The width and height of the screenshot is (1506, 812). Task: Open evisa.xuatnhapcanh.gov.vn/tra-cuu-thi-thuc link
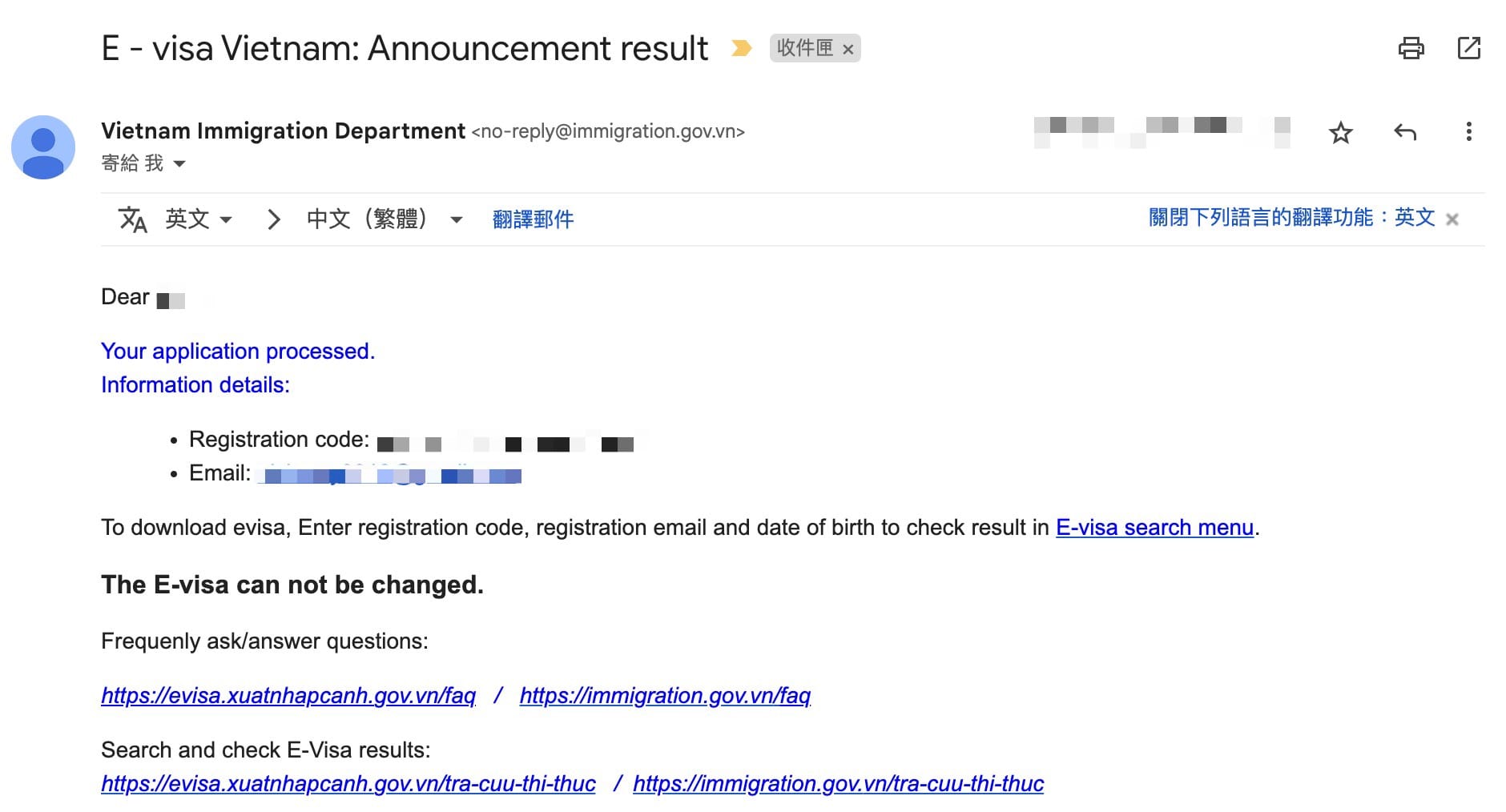point(348,784)
